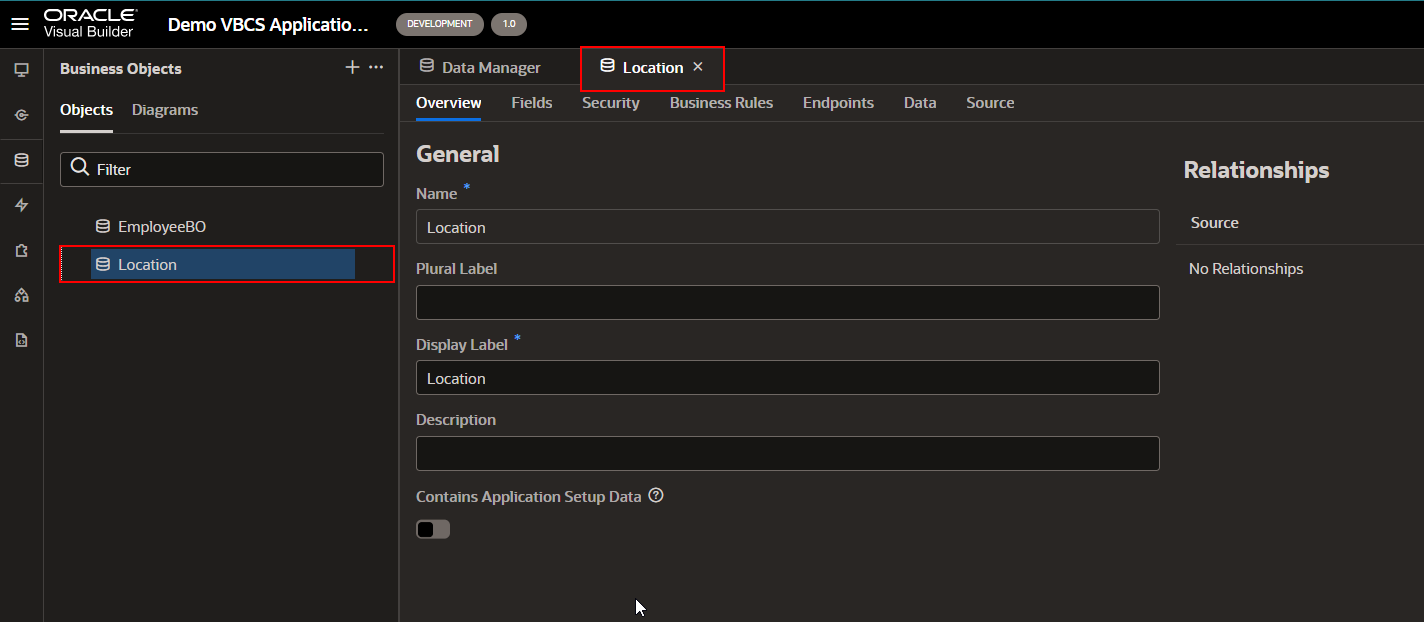Switch to the Diagrams tab
This screenshot has height=622, width=1424.
(165, 110)
